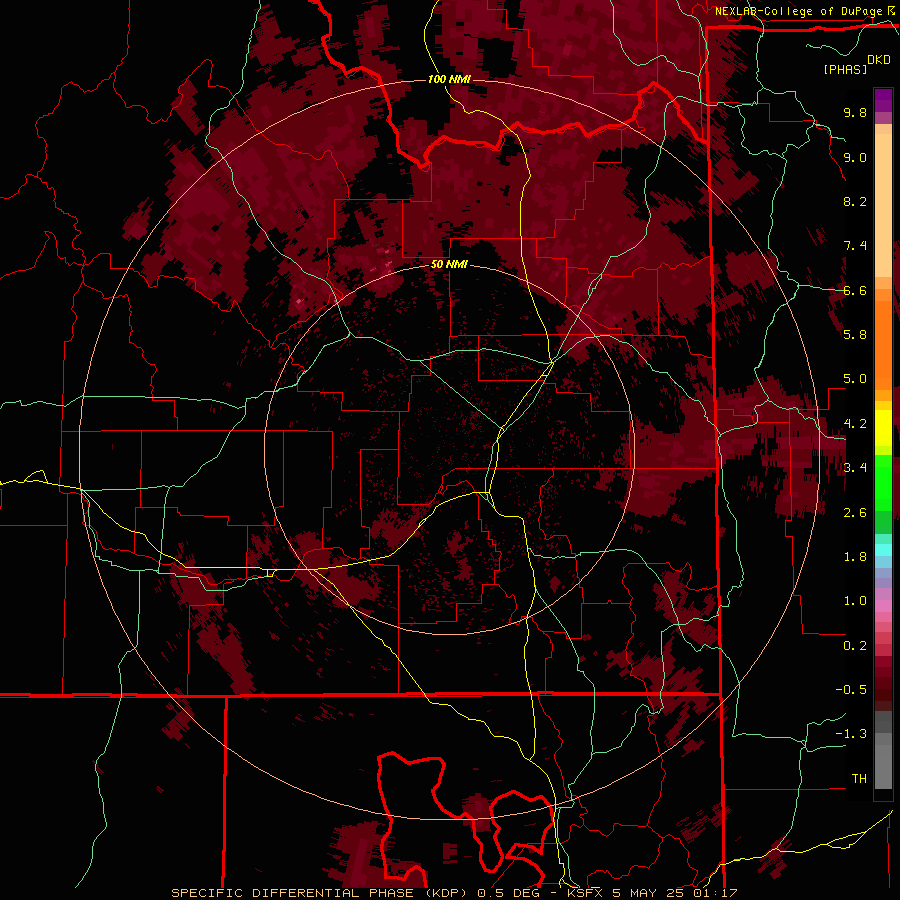Click the "01:17" timestamp in caption
The width and height of the screenshot is (900, 900).
pyautogui.click(x=717, y=893)
